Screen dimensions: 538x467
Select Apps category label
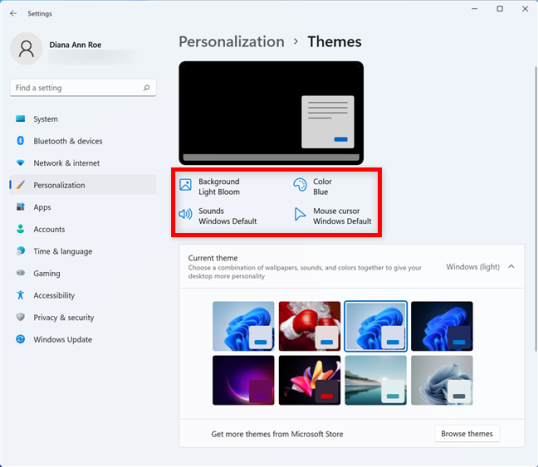42,207
